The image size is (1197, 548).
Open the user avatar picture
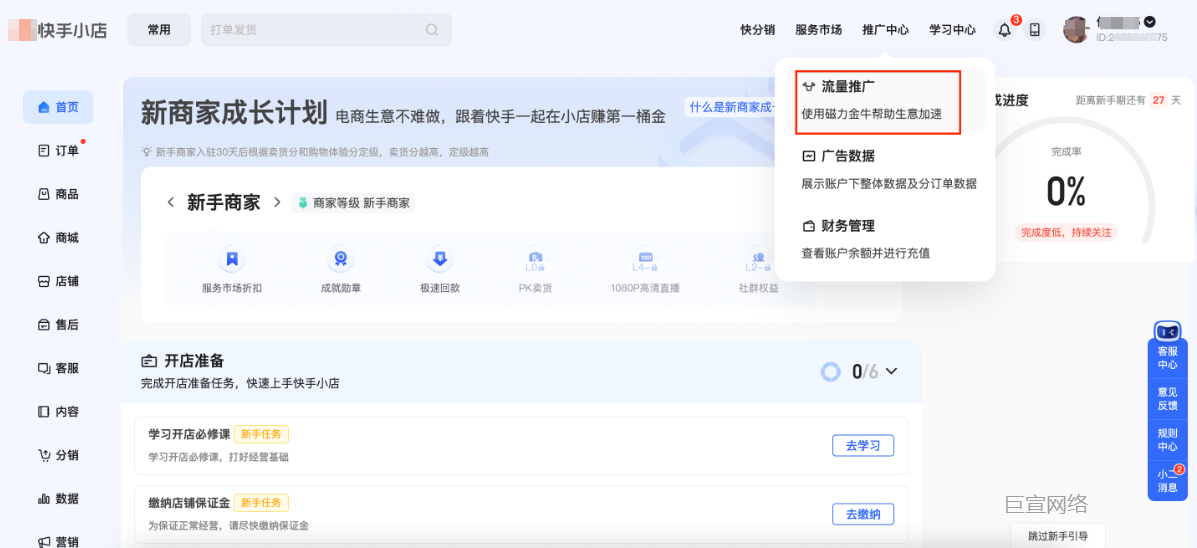(x=1076, y=30)
